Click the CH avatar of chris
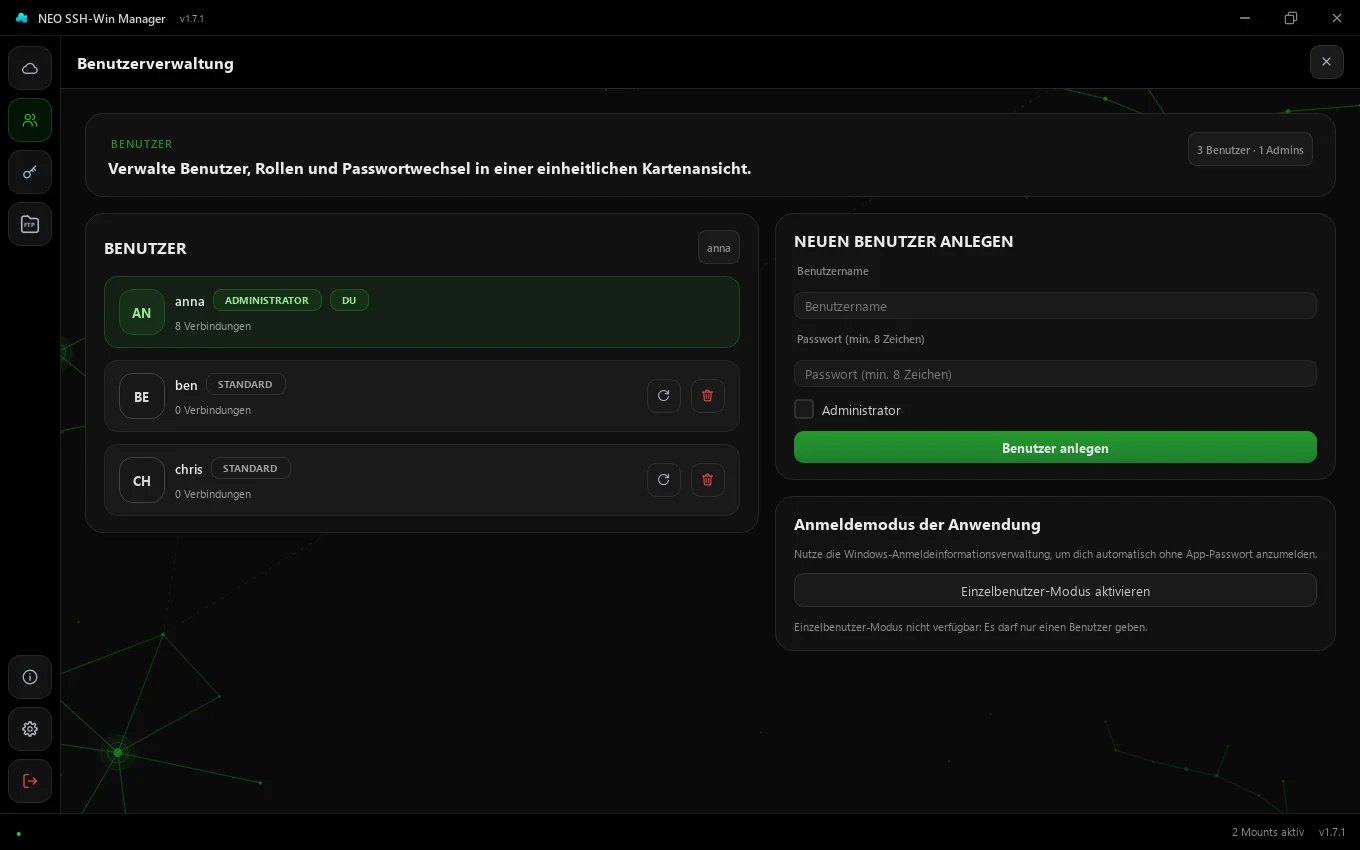 coord(142,480)
